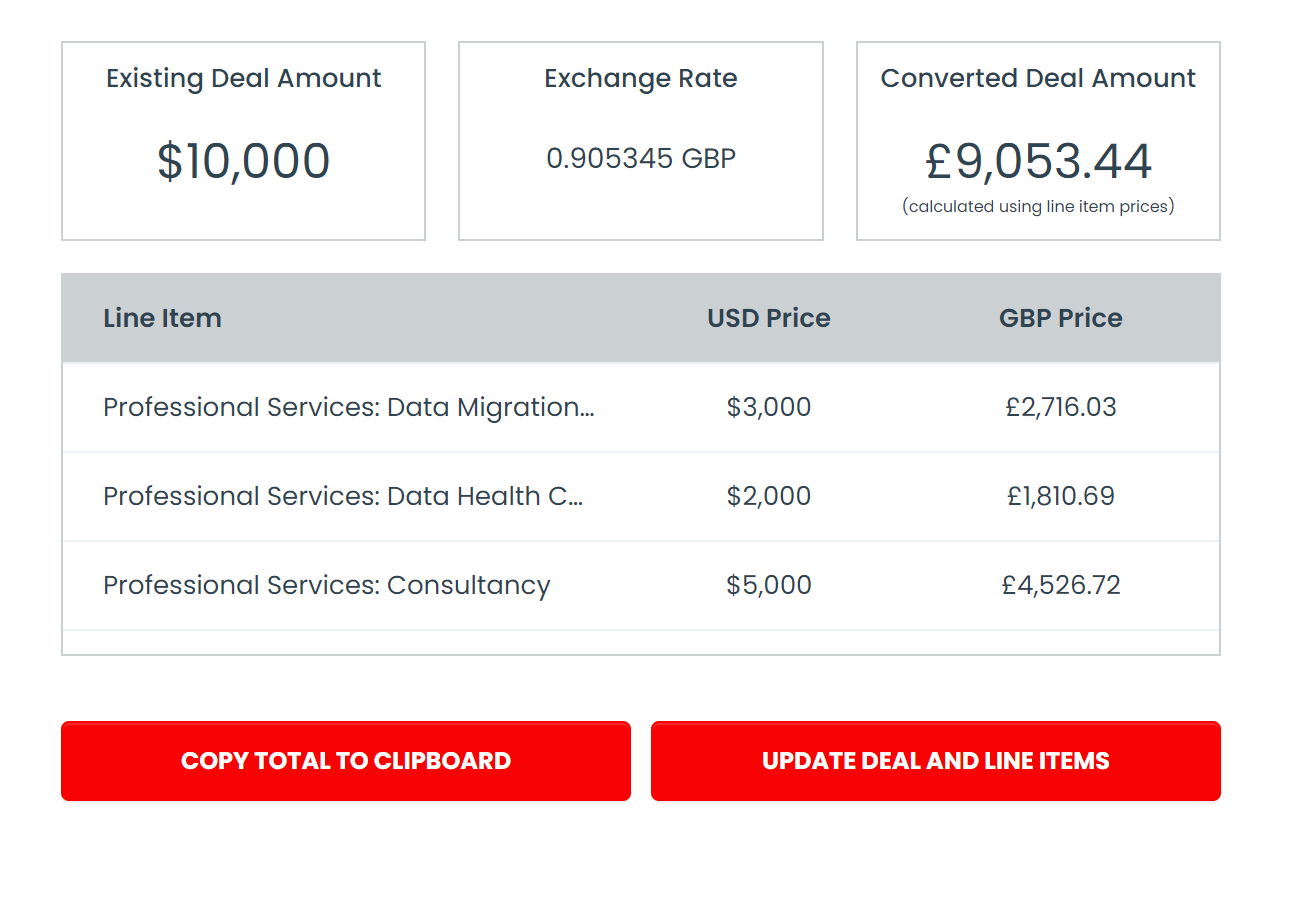Click Copy Total to Clipboard button
The image size is (1289, 899).
(x=345, y=761)
